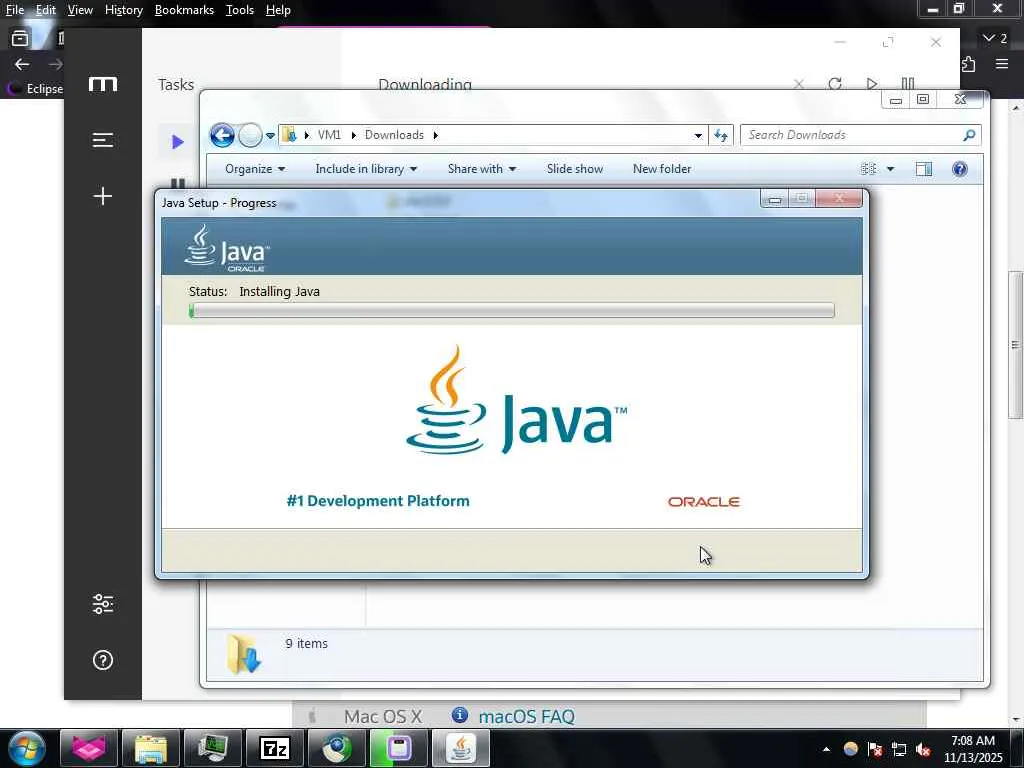Click the refresh icon beside Downloading

pyautogui.click(x=835, y=84)
